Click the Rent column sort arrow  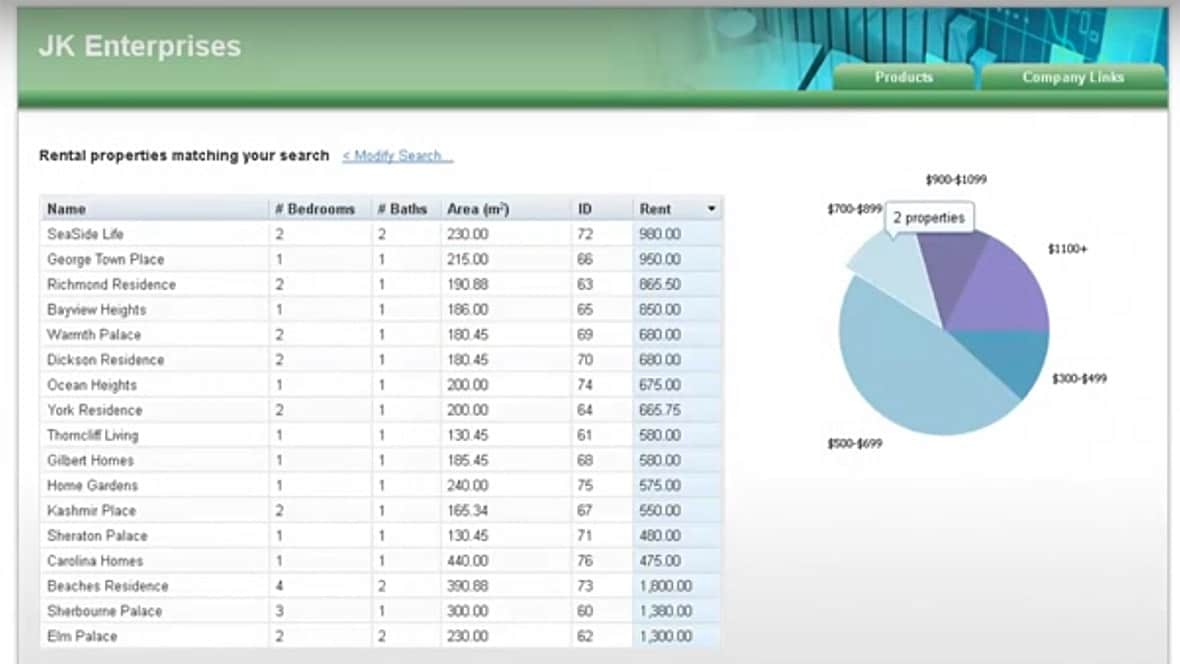click(711, 209)
